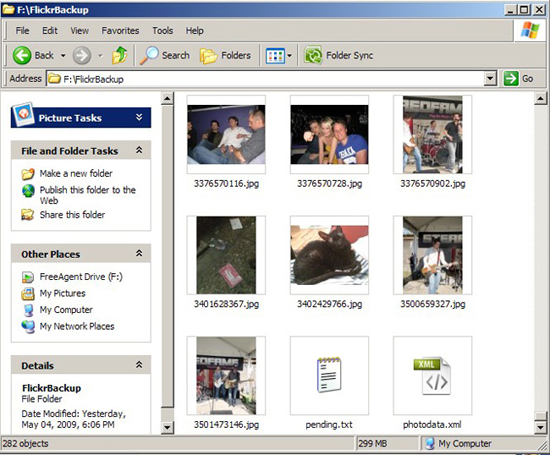Click the My Computer status bar icon
Image resolution: width=550 pixels, height=455 pixels.
click(x=430, y=444)
